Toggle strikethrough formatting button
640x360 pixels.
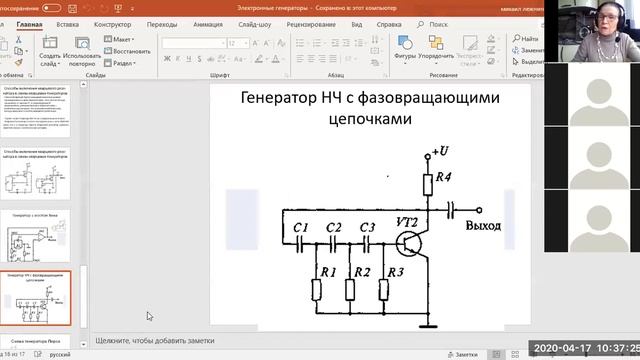(210, 59)
